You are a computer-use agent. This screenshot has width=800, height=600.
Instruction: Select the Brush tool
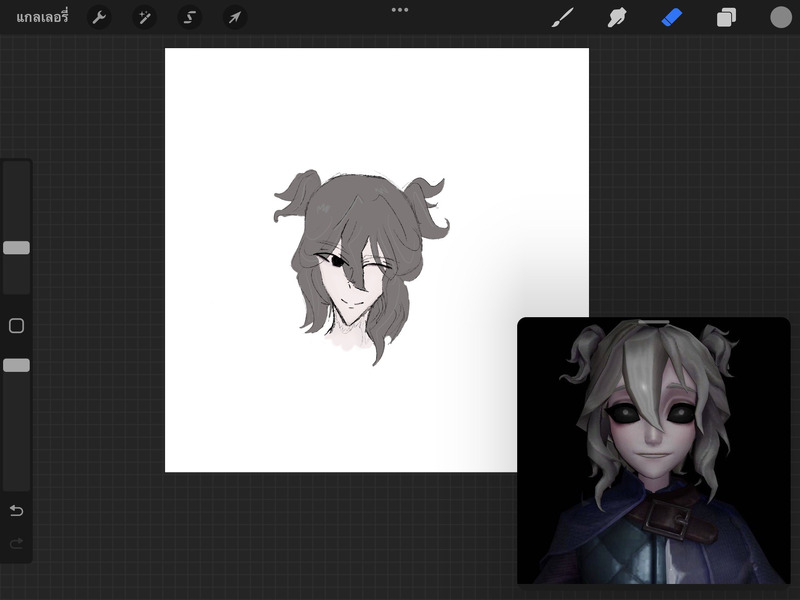[563, 17]
